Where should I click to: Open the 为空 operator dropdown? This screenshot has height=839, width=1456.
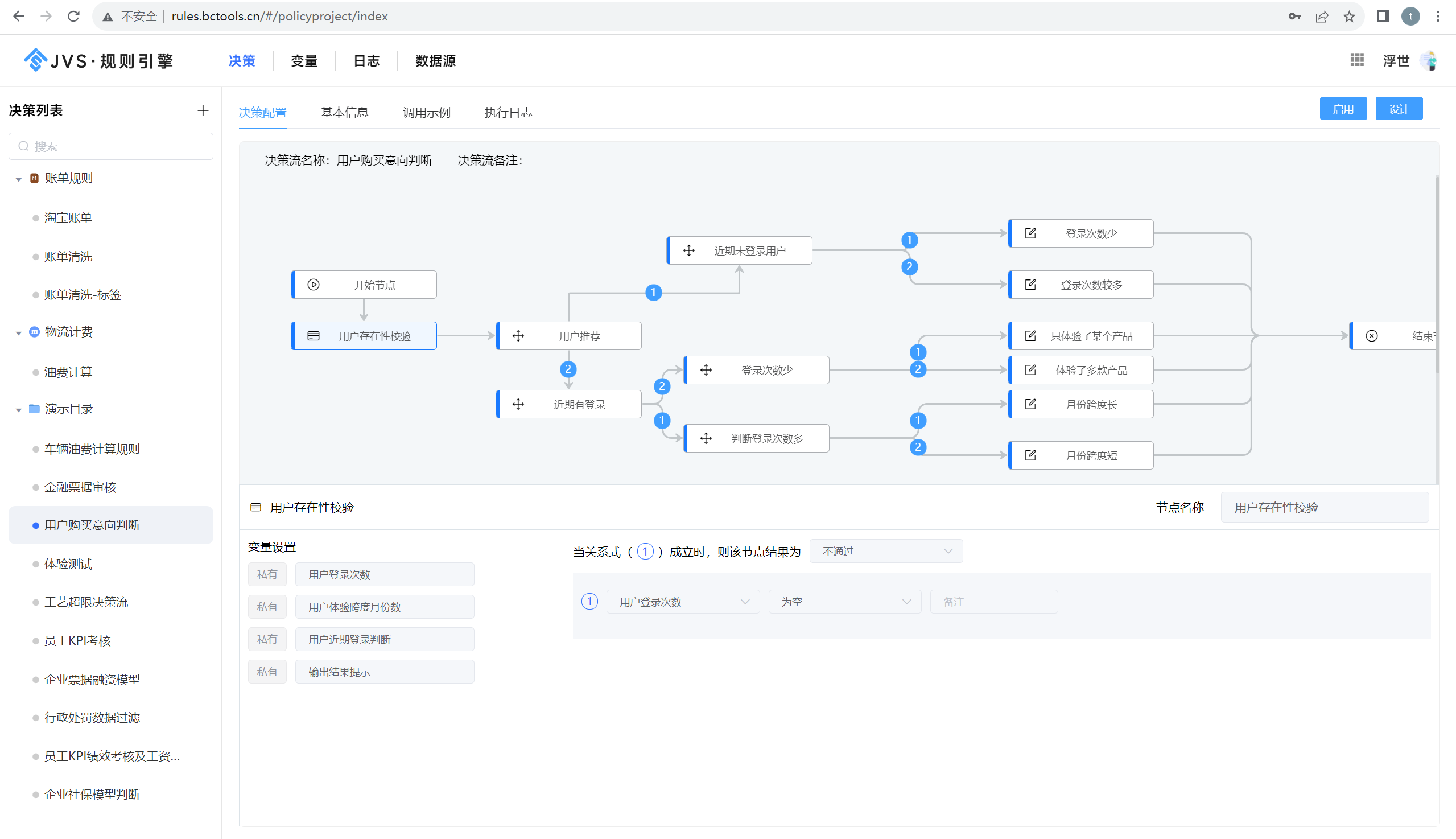click(x=844, y=602)
